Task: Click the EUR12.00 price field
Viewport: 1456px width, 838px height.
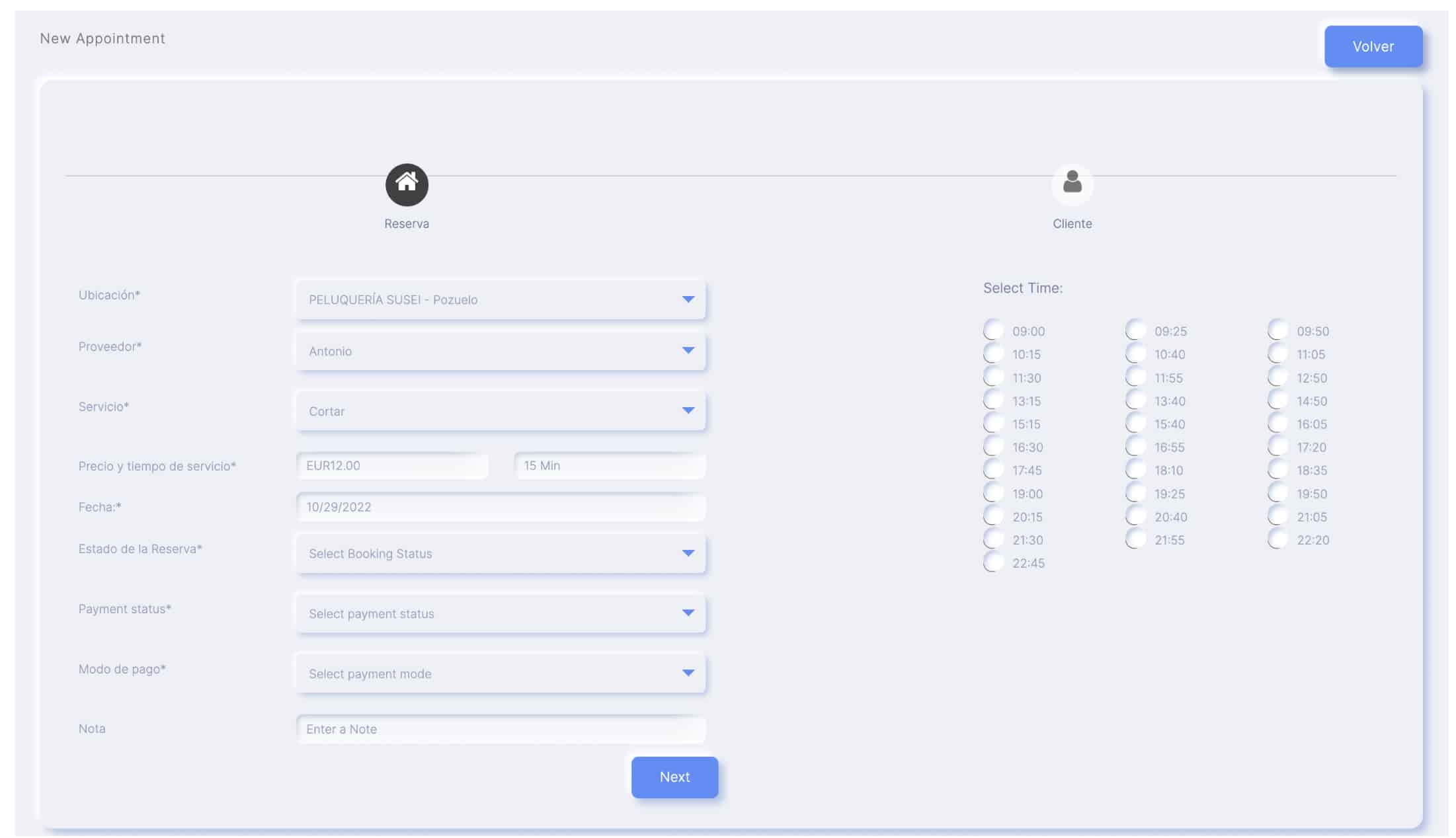Action: coord(393,465)
